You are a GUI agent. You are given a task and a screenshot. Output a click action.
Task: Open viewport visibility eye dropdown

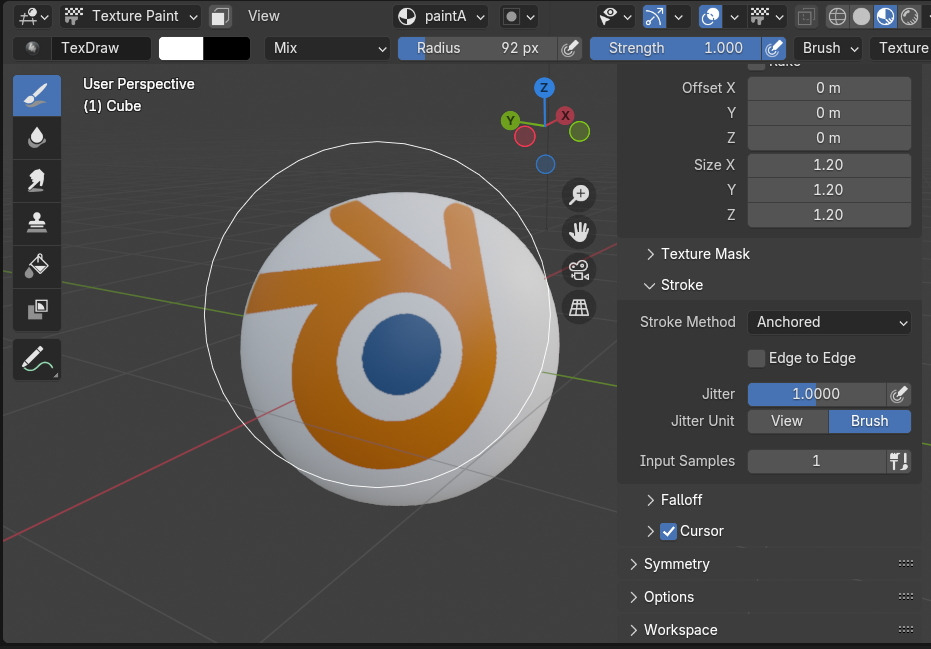(615, 17)
